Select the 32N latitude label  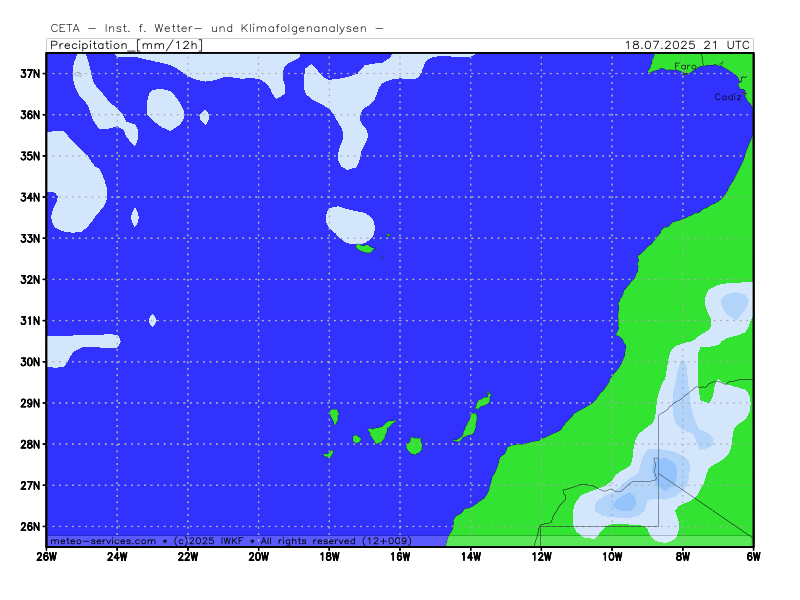(x=30, y=280)
